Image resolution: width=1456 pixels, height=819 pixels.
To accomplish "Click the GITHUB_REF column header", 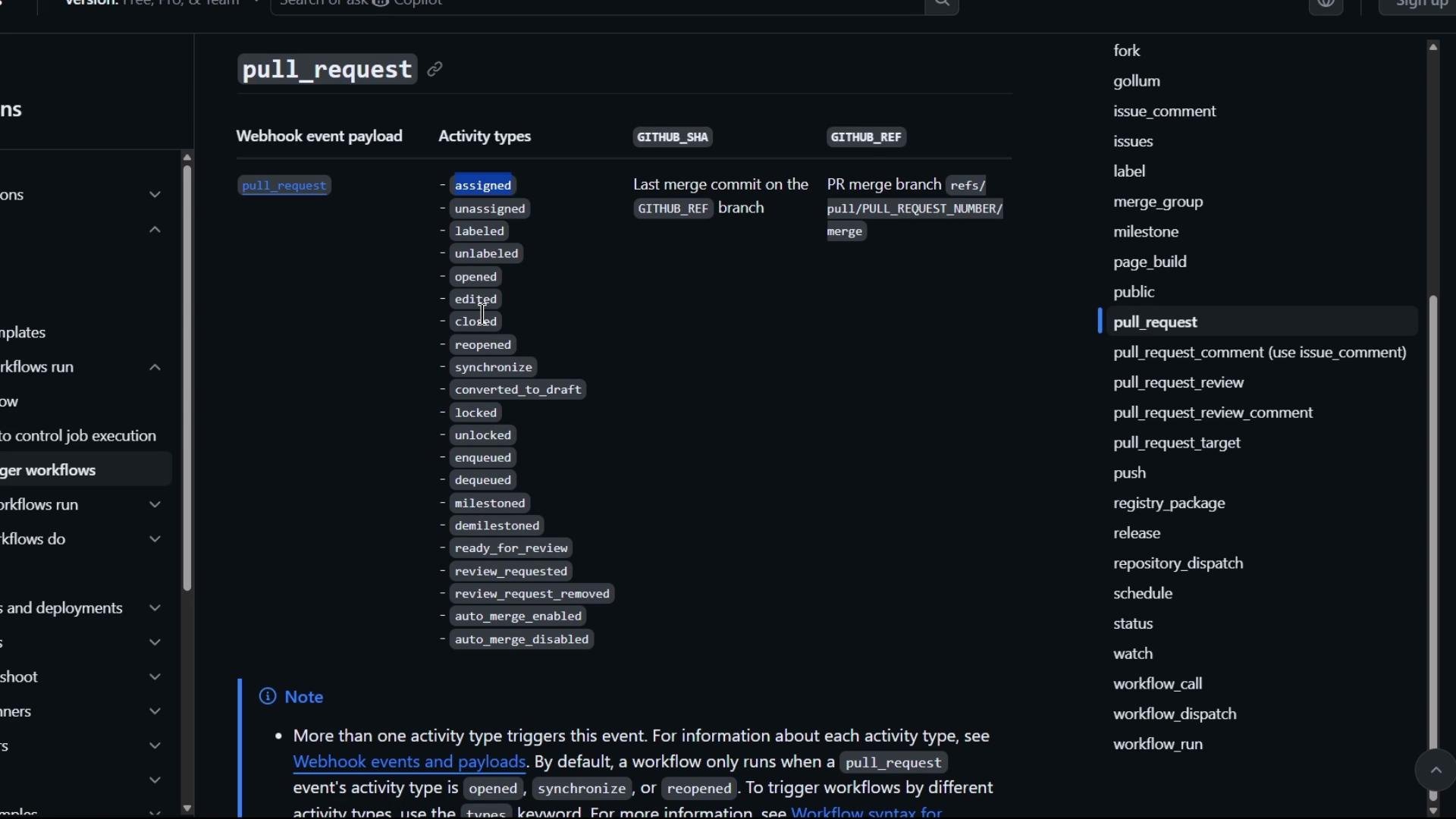I will coord(866,137).
